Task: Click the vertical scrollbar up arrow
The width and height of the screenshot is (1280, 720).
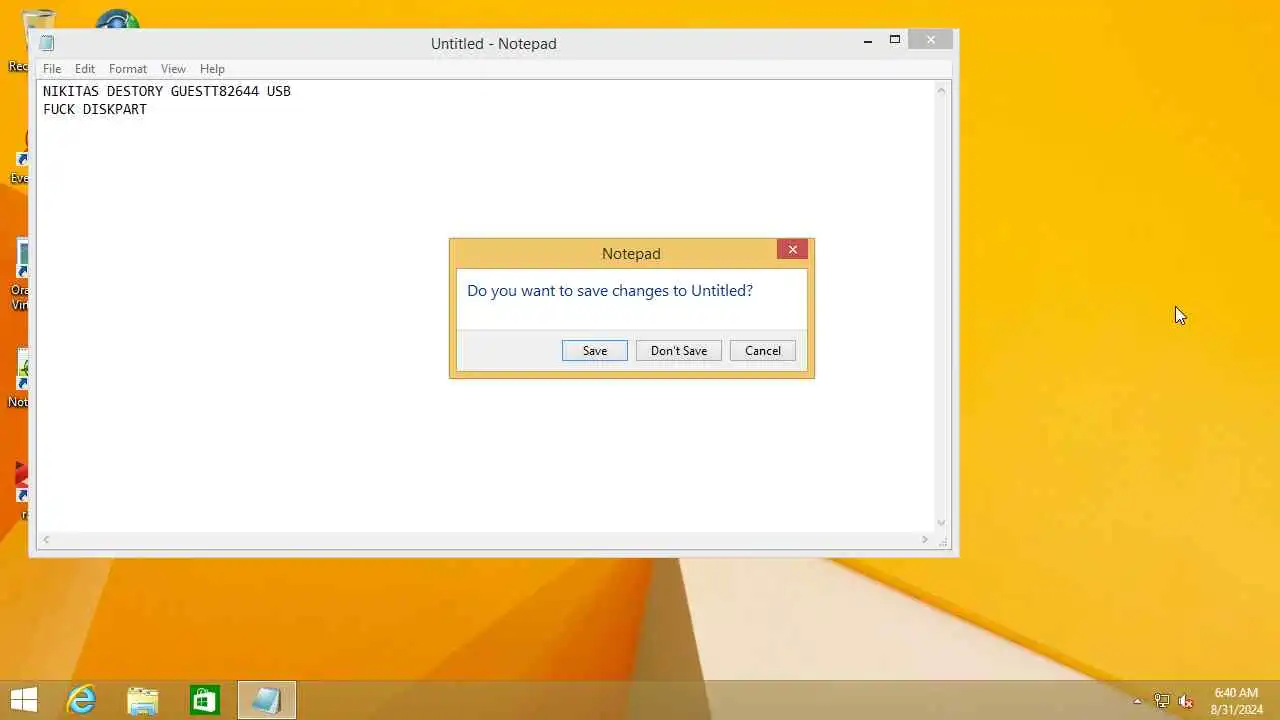Action: tap(941, 90)
